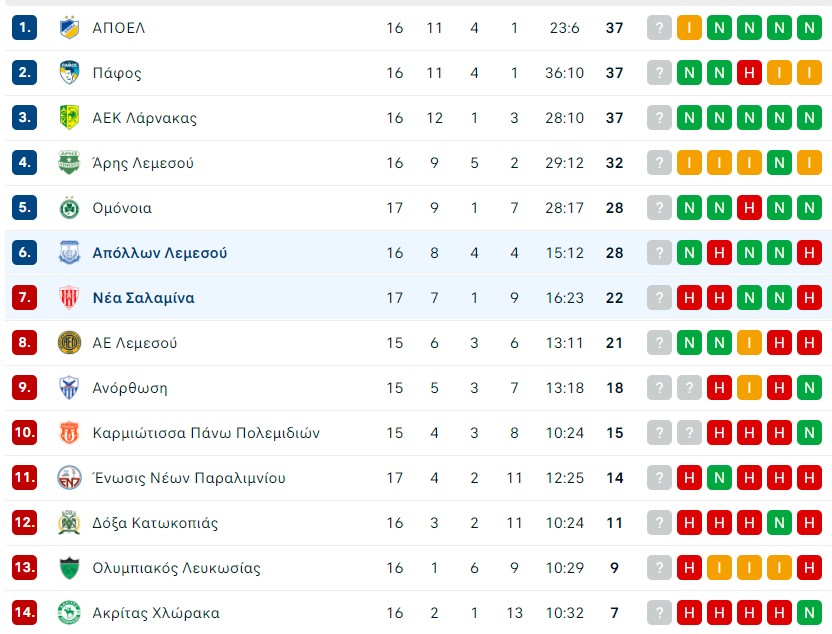Click the ΑΠΟΕΛ team crest icon
Image resolution: width=832 pixels, height=634 pixels.
(x=70, y=28)
